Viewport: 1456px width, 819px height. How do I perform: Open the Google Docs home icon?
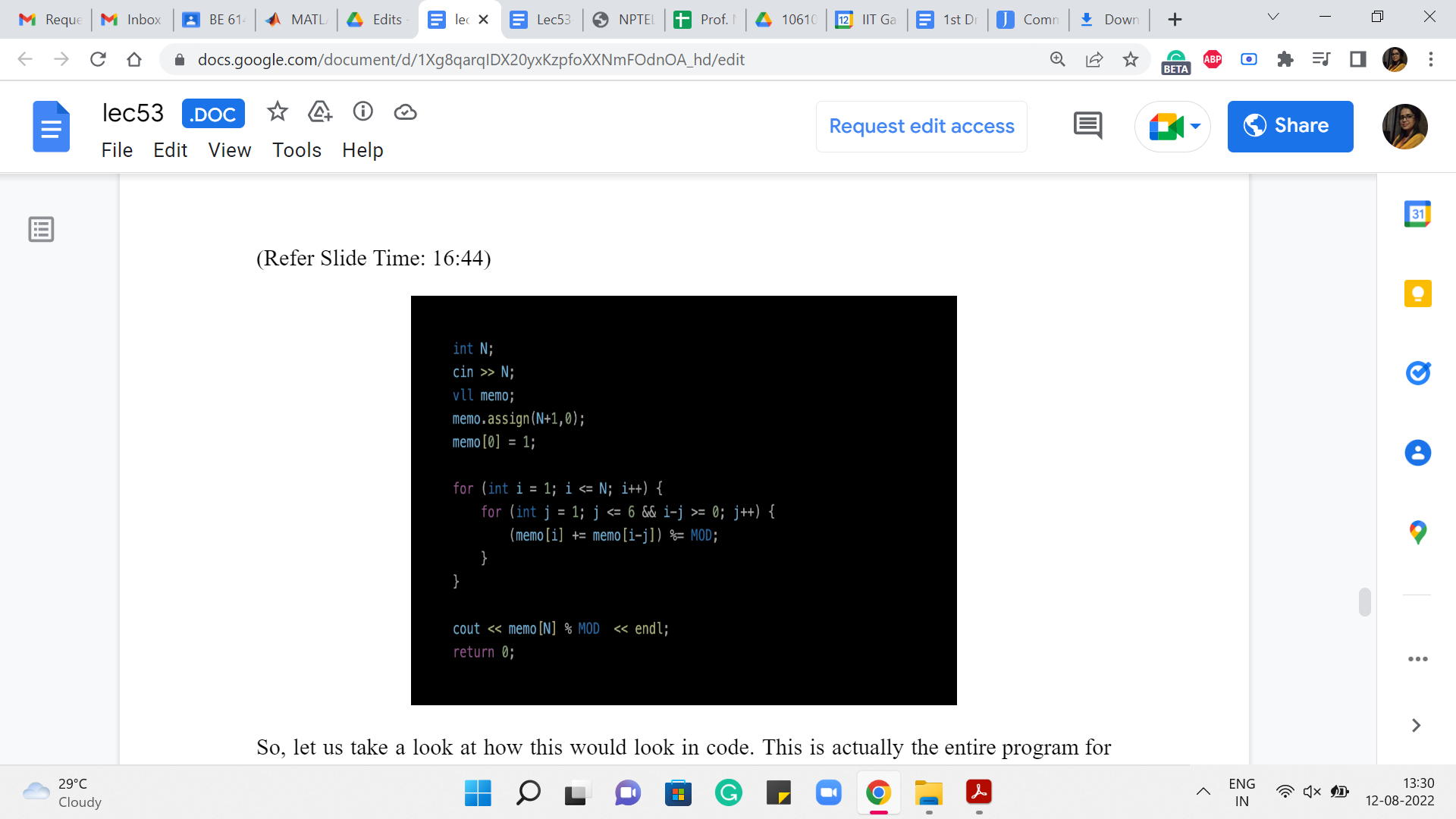[x=51, y=127]
